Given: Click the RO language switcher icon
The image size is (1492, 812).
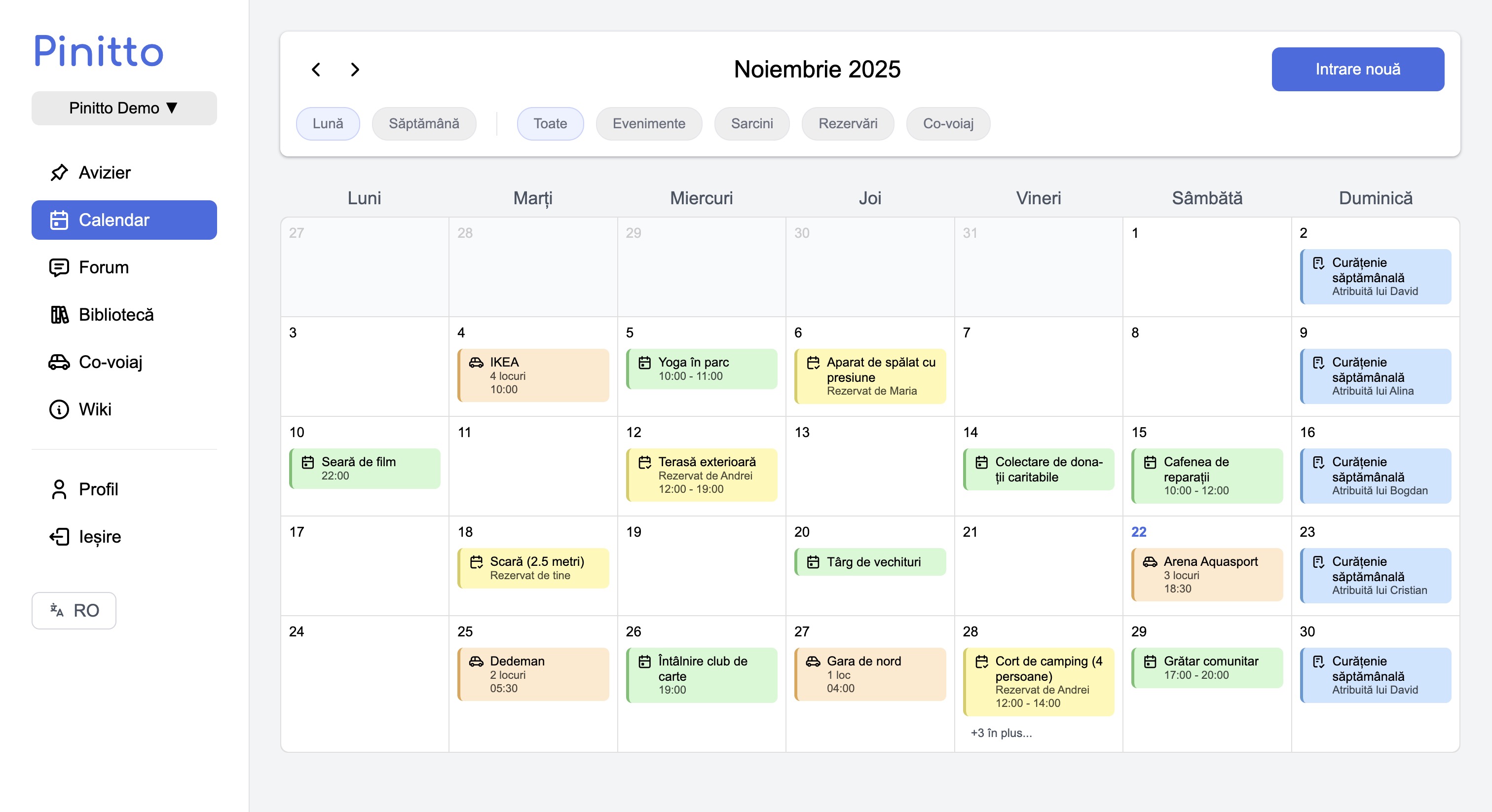Looking at the screenshot, I should [x=57, y=610].
